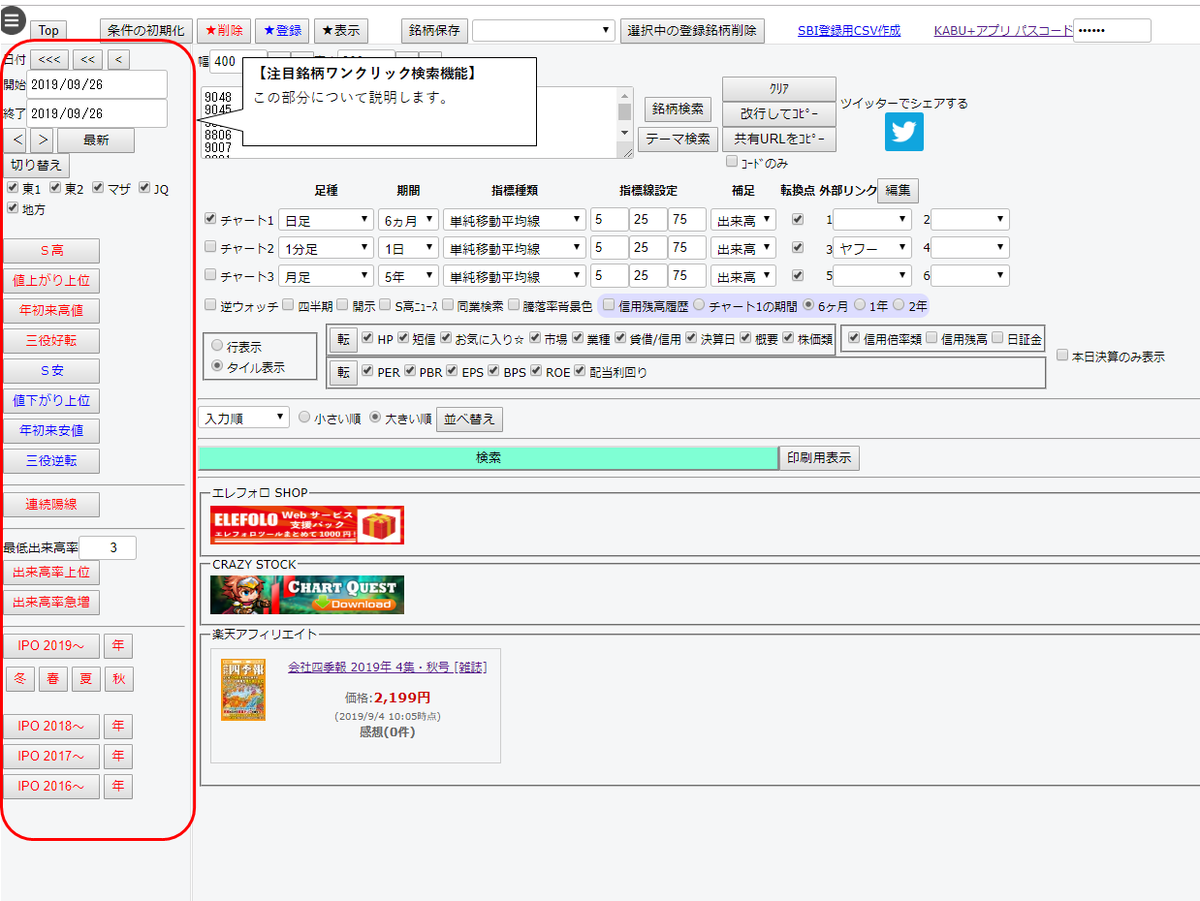
Task: Open チャート2 足種 dropdown showing 1分足
Action: tap(325, 248)
